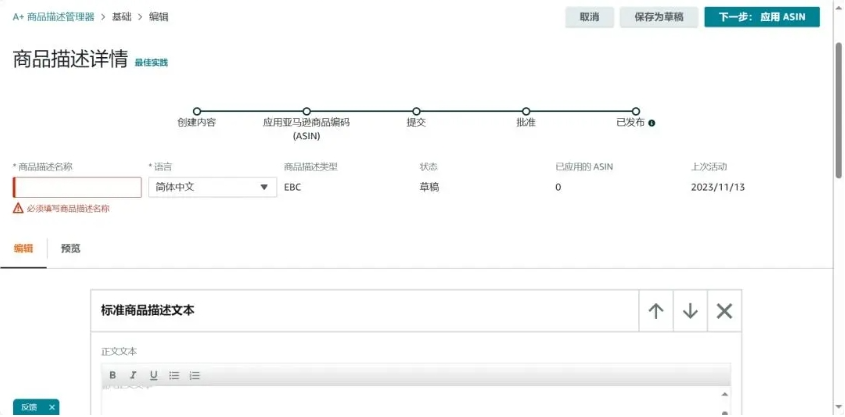Toggle underline formatting in body text
Image resolution: width=845 pixels, height=417 pixels.
[x=154, y=375]
